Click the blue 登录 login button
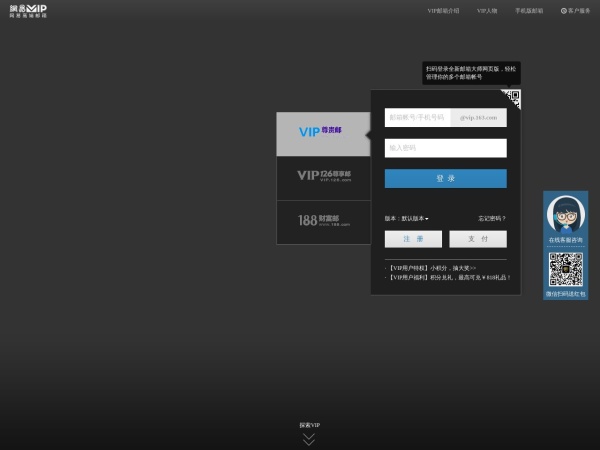Image resolution: width=600 pixels, height=450 pixels. 445,178
